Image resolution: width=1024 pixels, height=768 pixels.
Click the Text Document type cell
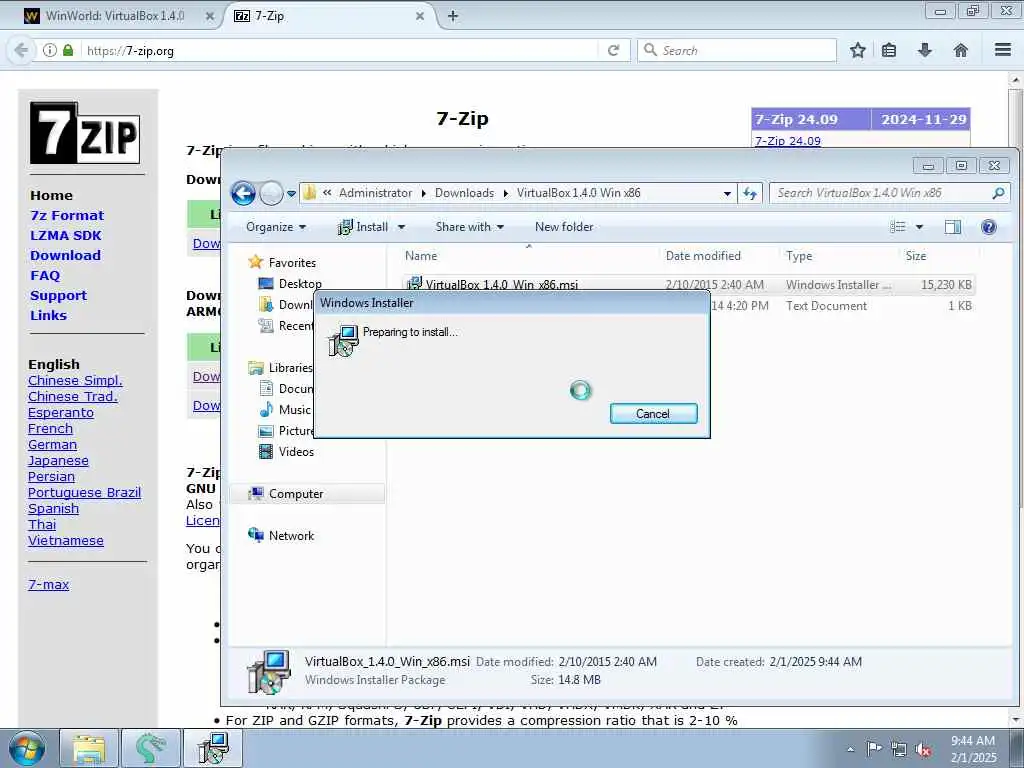pyautogui.click(x=826, y=306)
